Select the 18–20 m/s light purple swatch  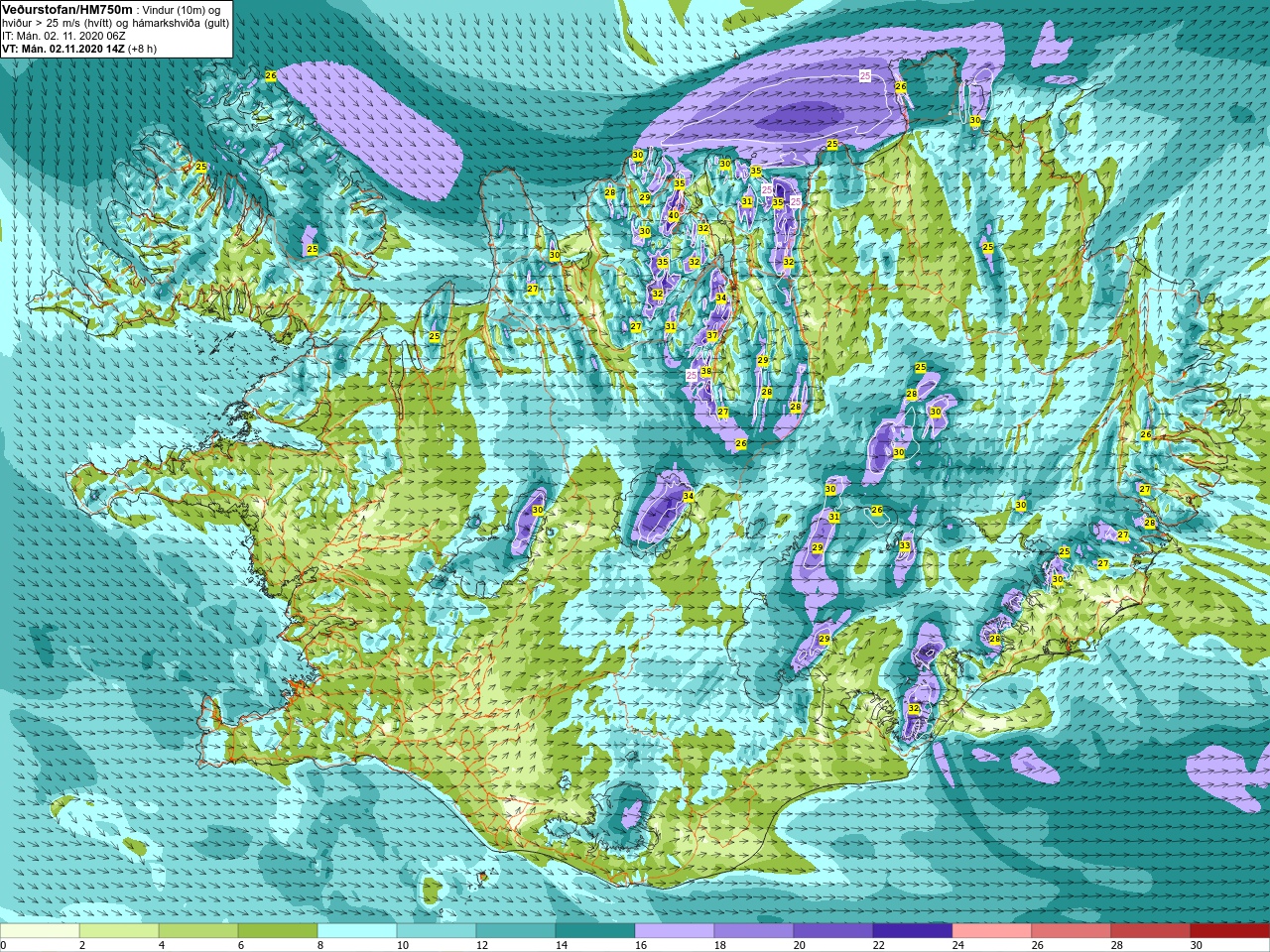[x=754, y=931]
